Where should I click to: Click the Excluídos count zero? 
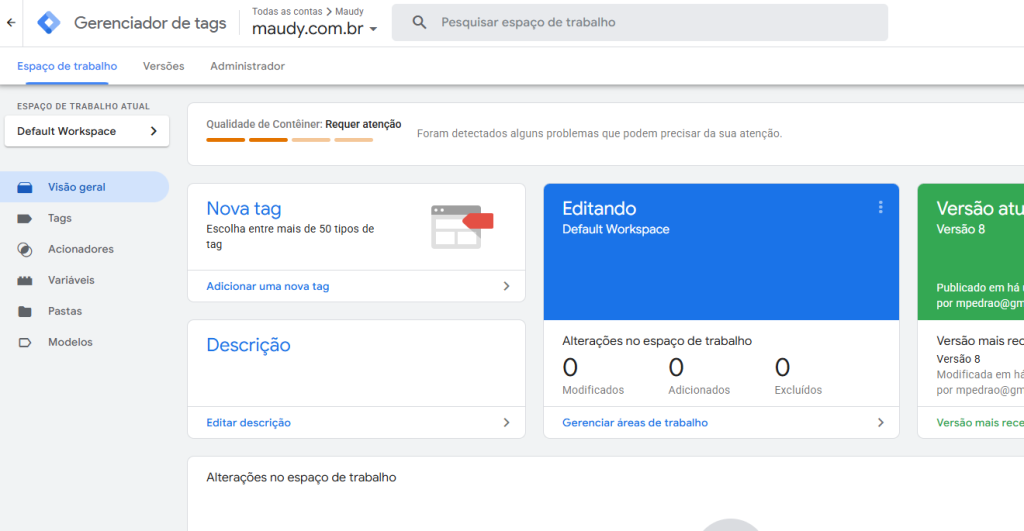(x=782, y=368)
